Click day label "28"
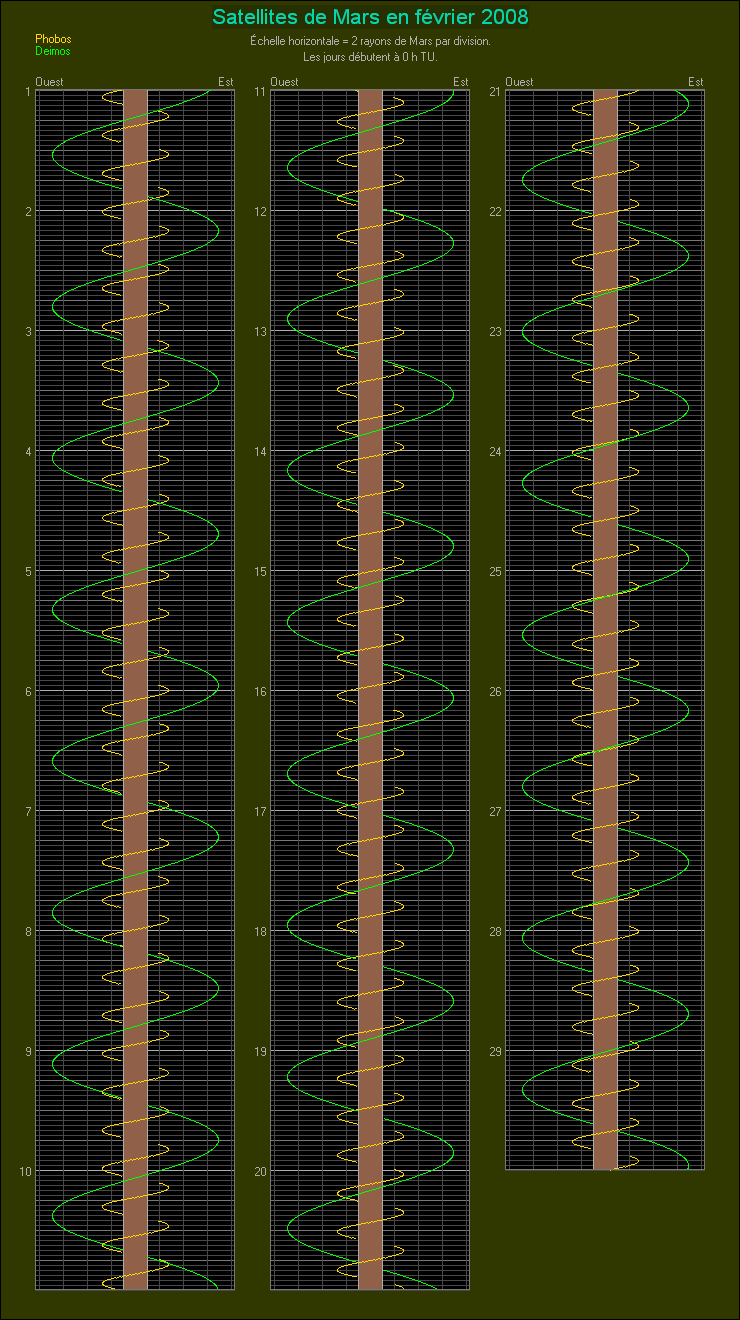This screenshot has width=740, height=1320. [x=495, y=931]
